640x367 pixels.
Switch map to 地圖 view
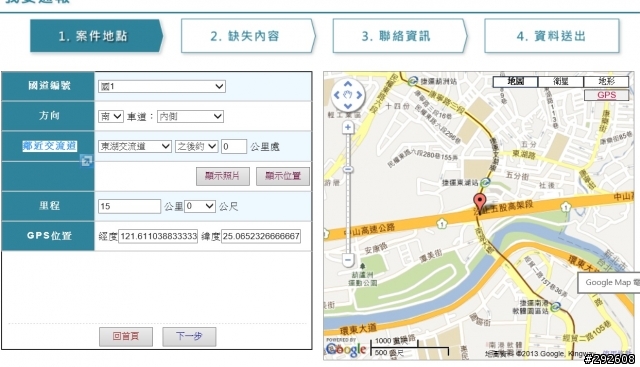click(x=516, y=82)
